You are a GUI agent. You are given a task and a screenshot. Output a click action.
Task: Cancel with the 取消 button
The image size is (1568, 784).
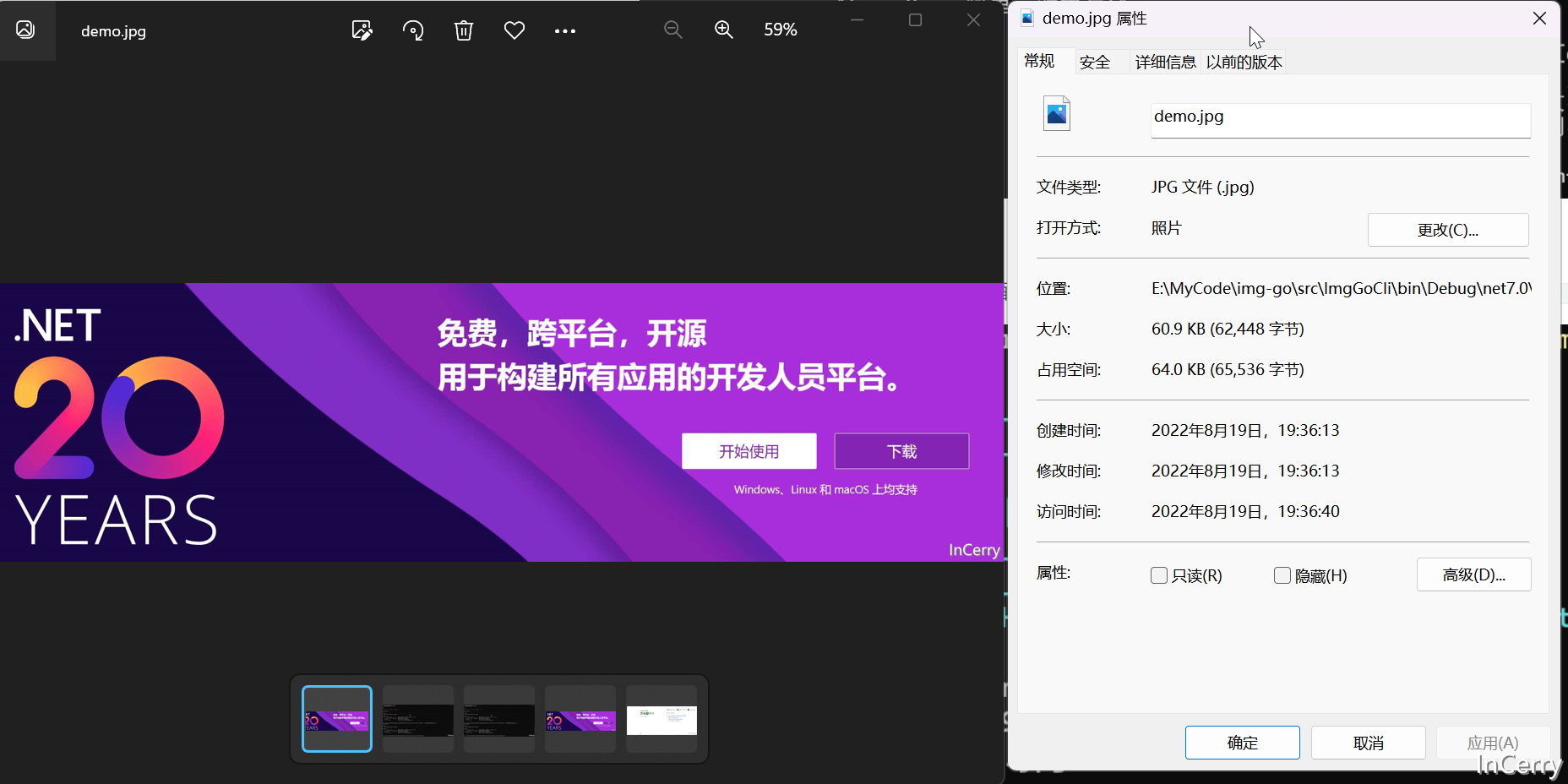pyautogui.click(x=1368, y=743)
